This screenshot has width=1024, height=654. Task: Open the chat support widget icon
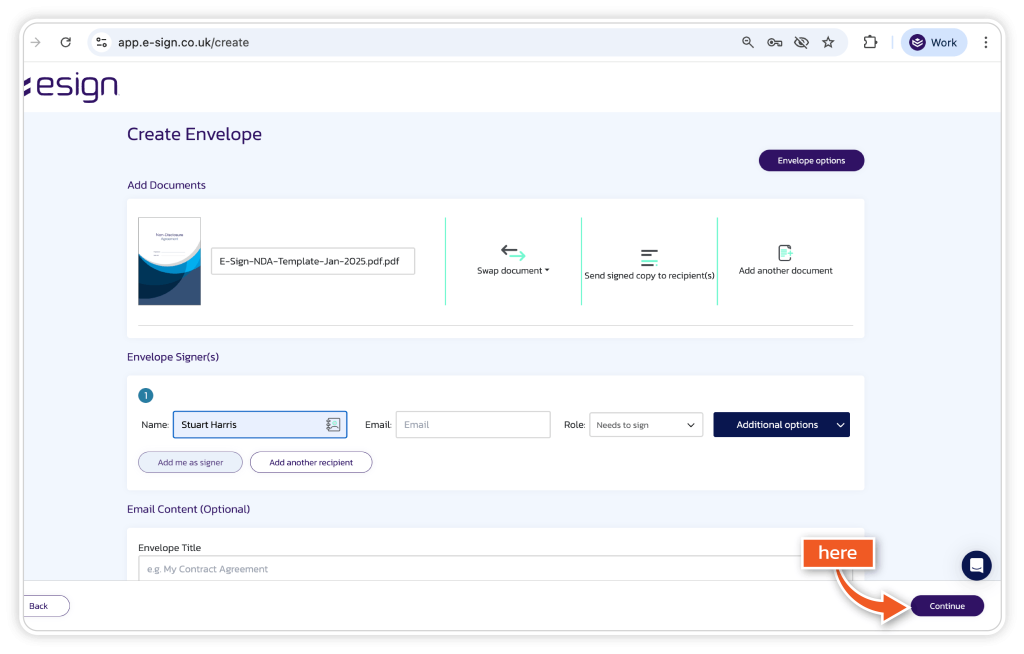976,565
